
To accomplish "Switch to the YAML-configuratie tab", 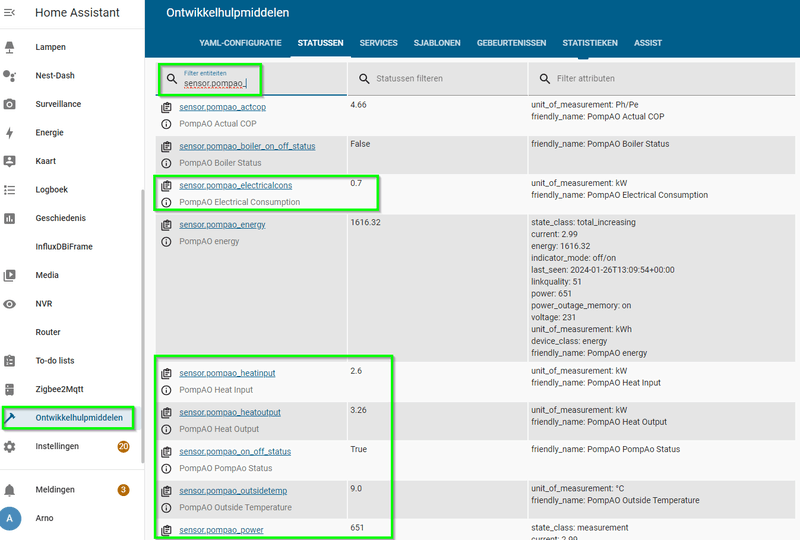I will pyautogui.click(x=240, y=43).
